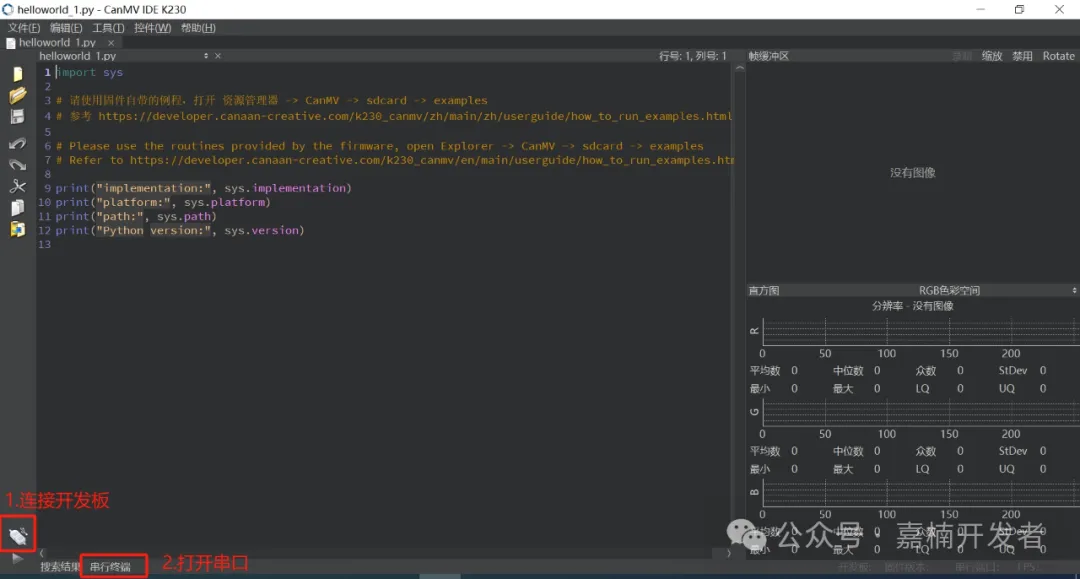Toggle the 禁用 frame buffer option
Image resolution: width=1080 pixels, height=579 pixels.
(x=1022, y=56)
